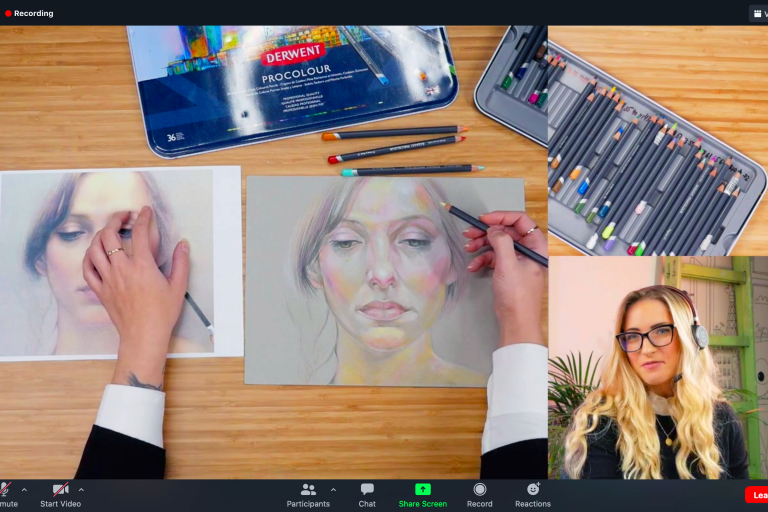Viewport: 768px width, 512px height.
Task: Click the red Leave button
Action: coord(757,495)
